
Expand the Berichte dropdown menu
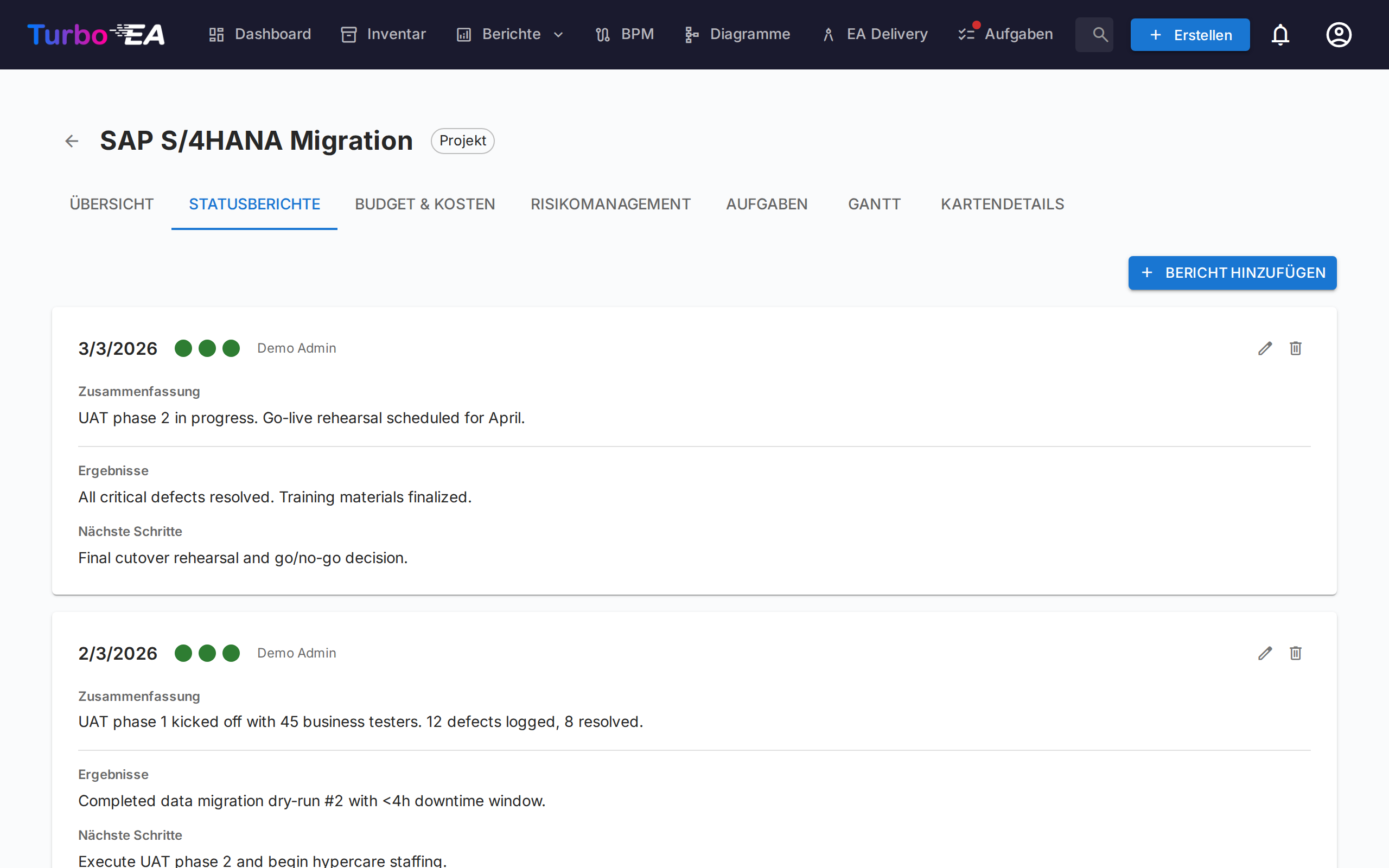coord(511,34)
